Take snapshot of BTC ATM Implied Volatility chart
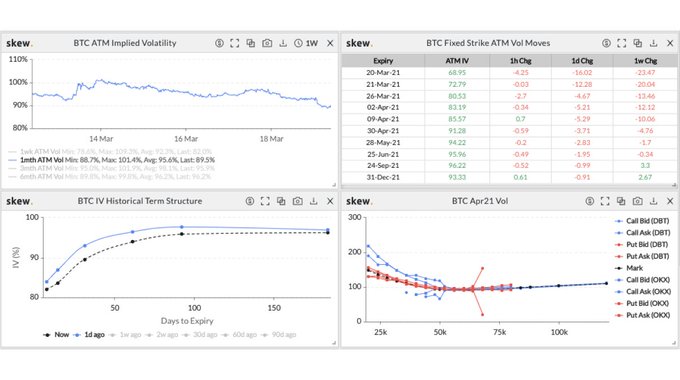The width and height of the screenshot is (680, 380). 267,43
